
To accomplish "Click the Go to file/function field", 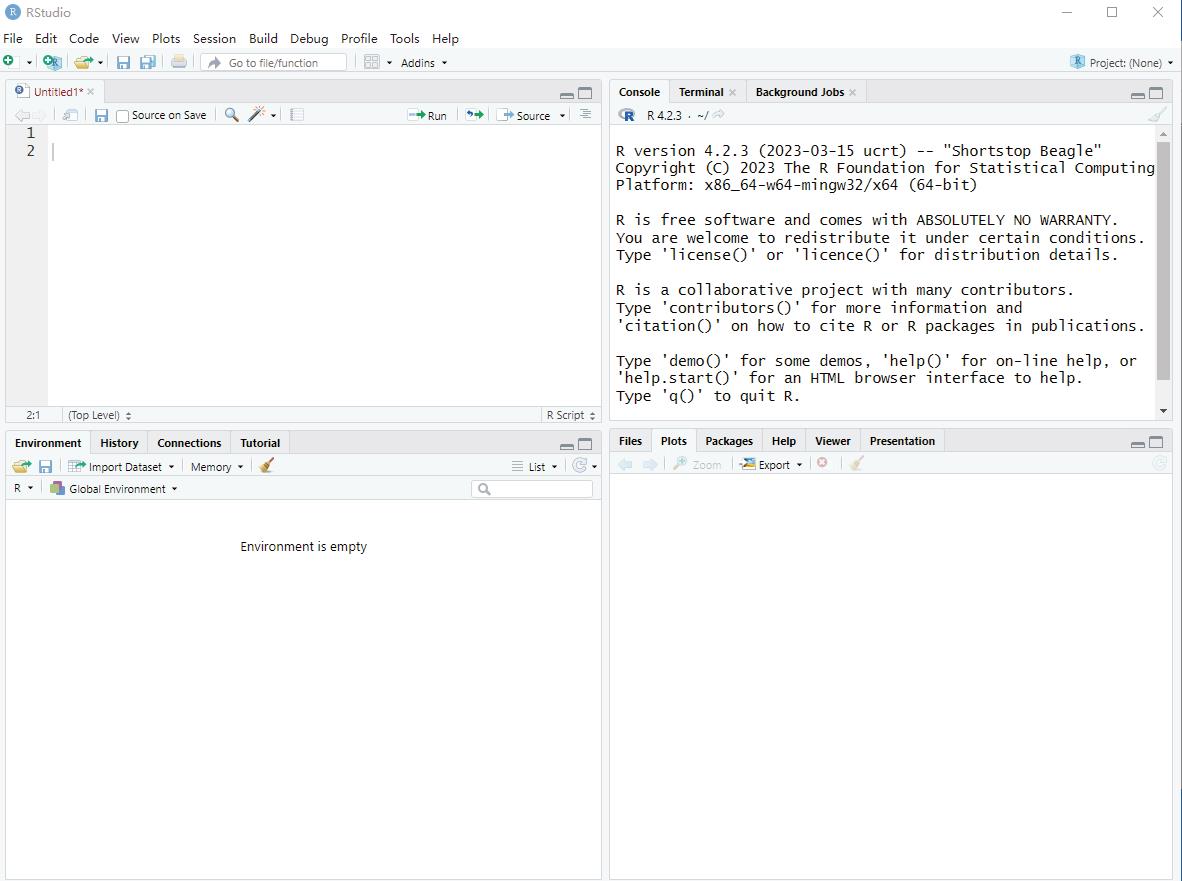I will coord(274,62).
